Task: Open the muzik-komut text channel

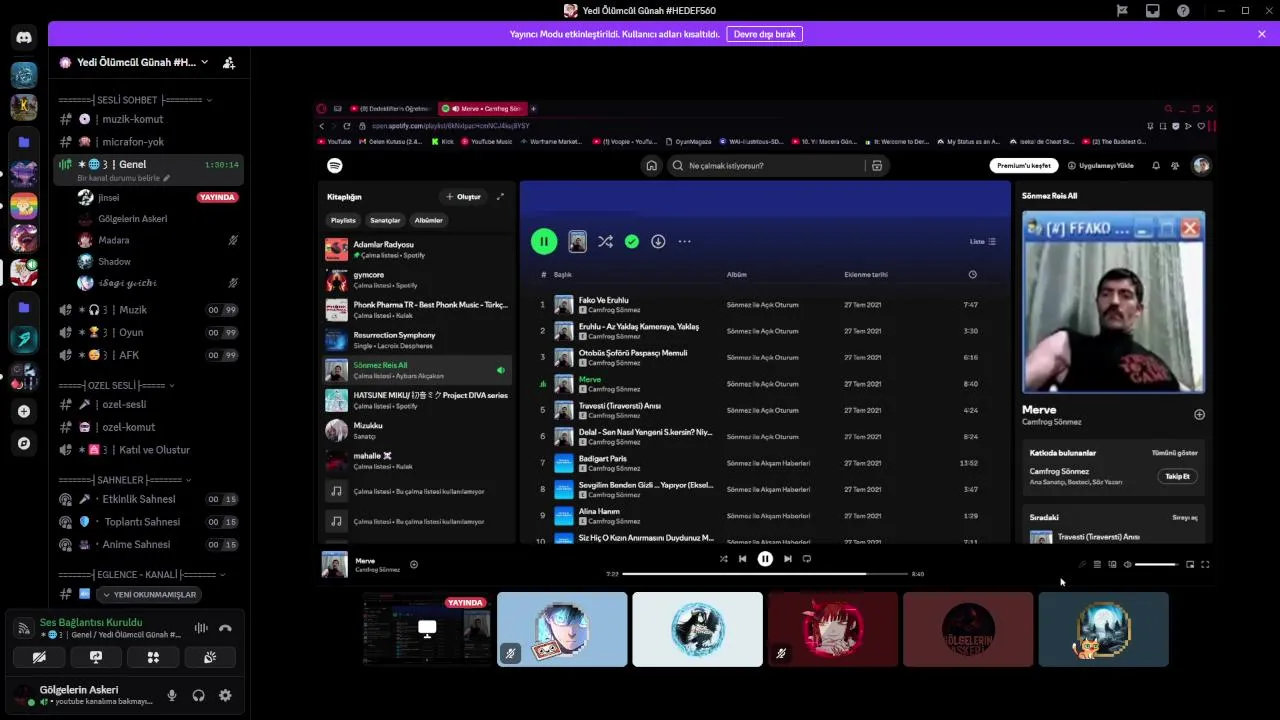Action: coord(148,119)
